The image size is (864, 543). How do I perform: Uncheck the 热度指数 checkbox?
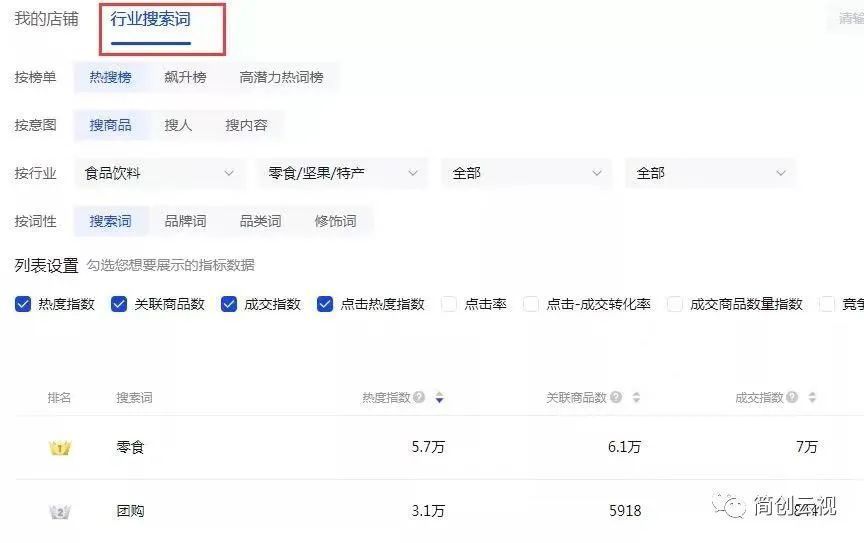[x=23, y=304]
